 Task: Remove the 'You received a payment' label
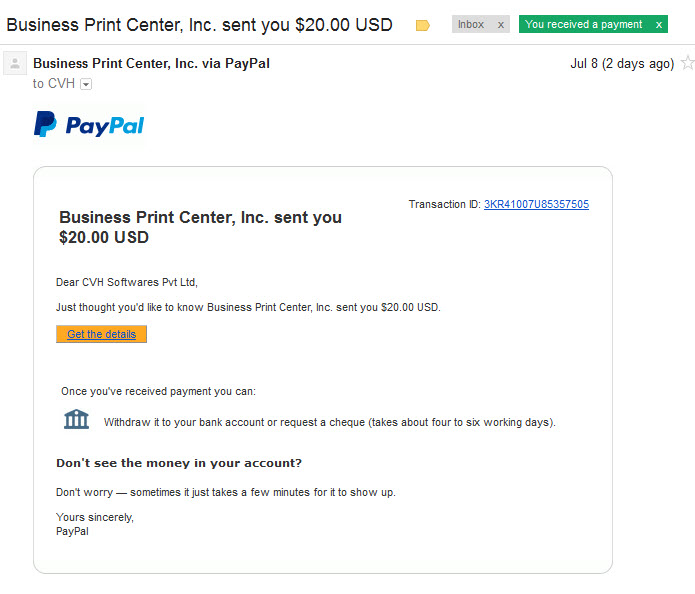659,25
